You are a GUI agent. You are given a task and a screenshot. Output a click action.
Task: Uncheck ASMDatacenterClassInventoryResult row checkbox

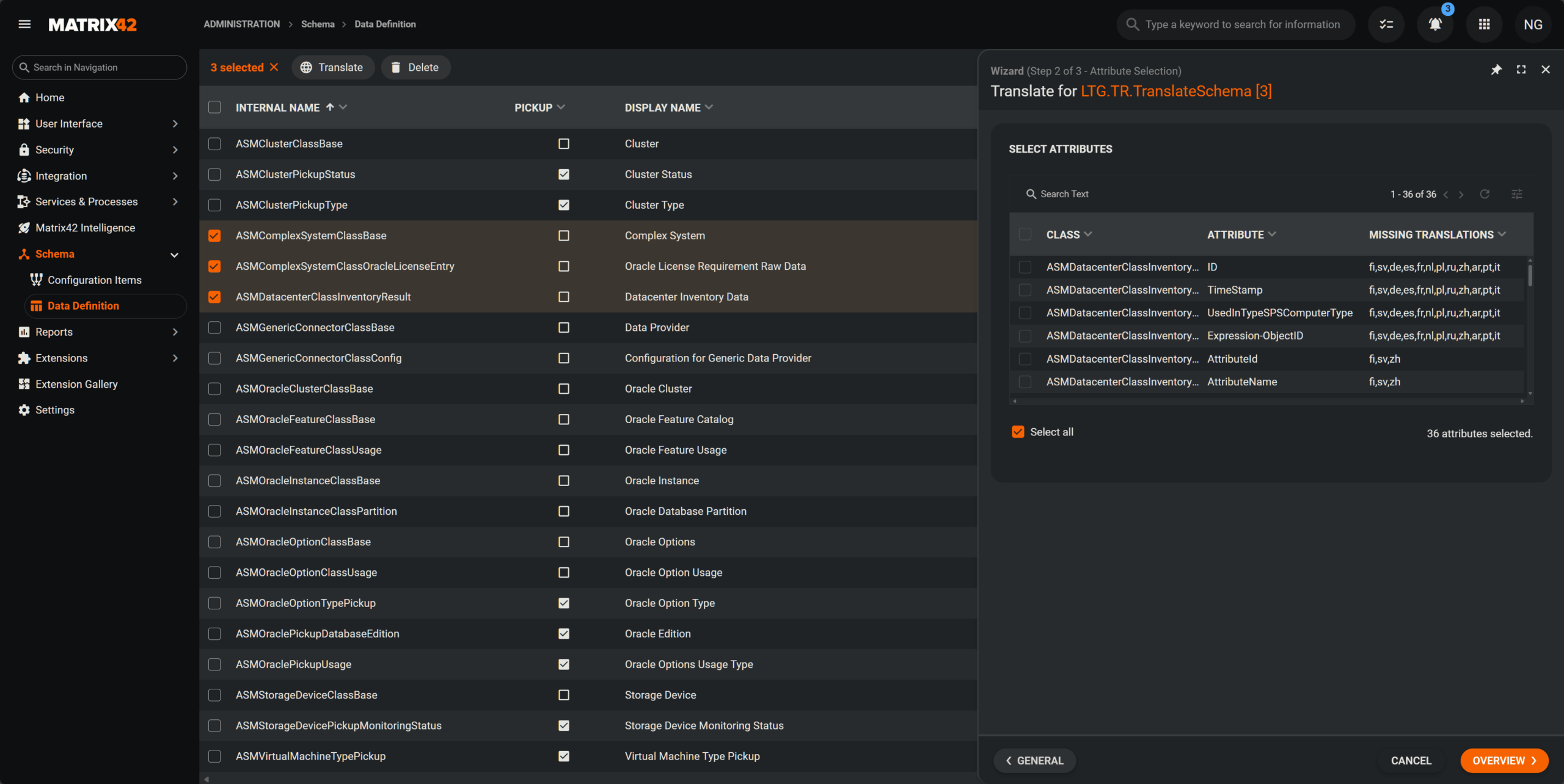click(x=214, y=297)
